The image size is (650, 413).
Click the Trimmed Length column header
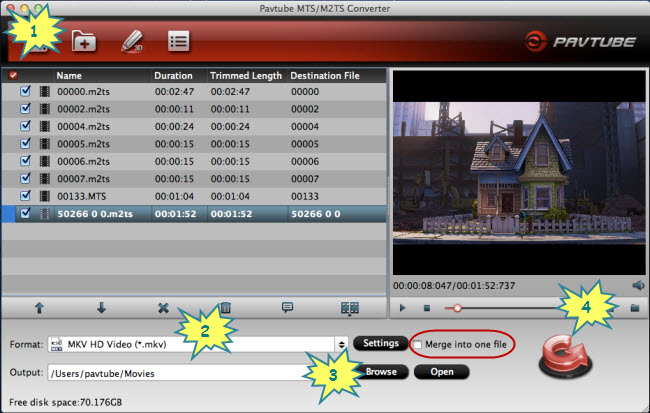pos(246,75)
